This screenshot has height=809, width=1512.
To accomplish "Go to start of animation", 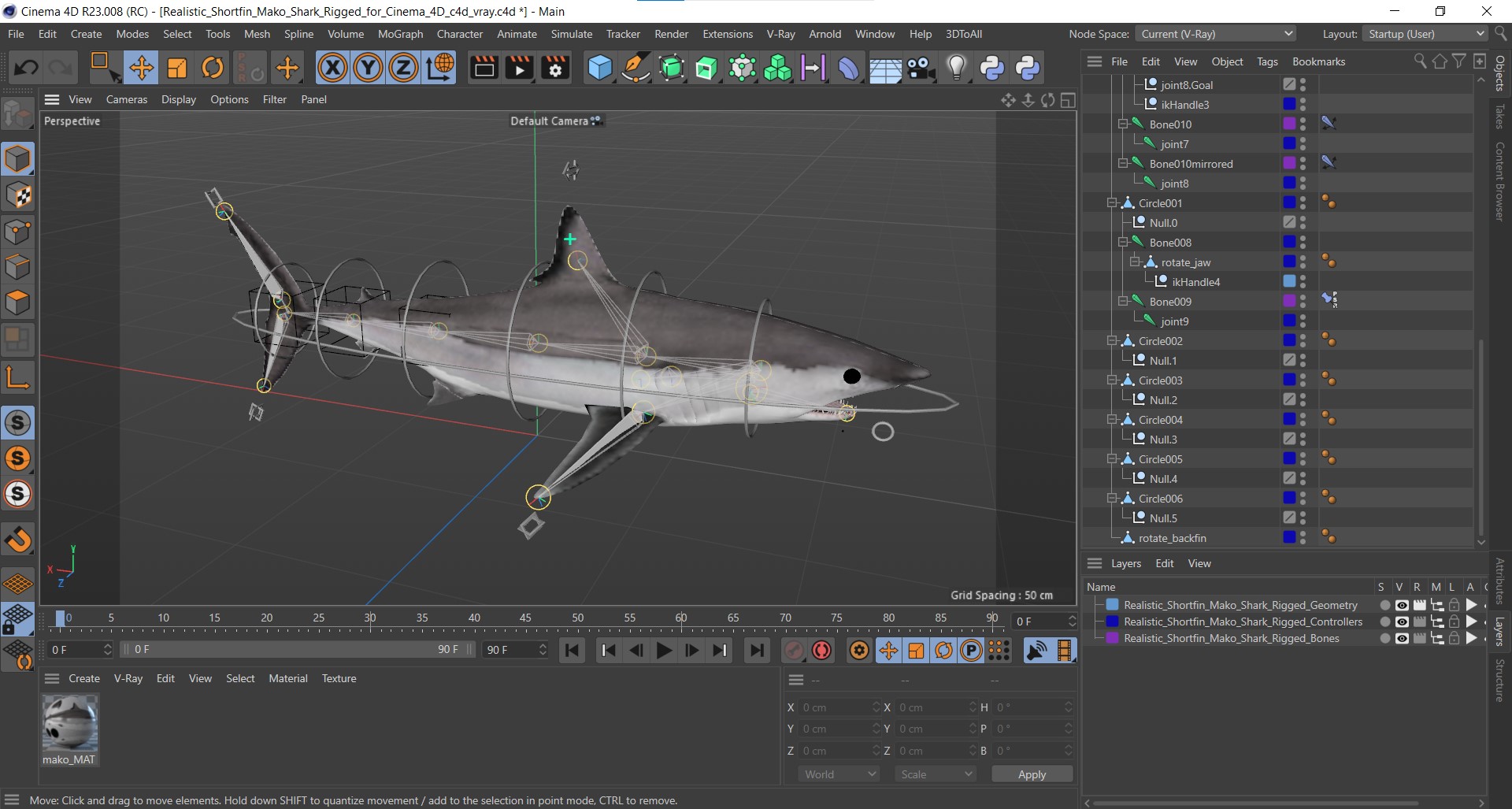I will (x=573, y=650).
